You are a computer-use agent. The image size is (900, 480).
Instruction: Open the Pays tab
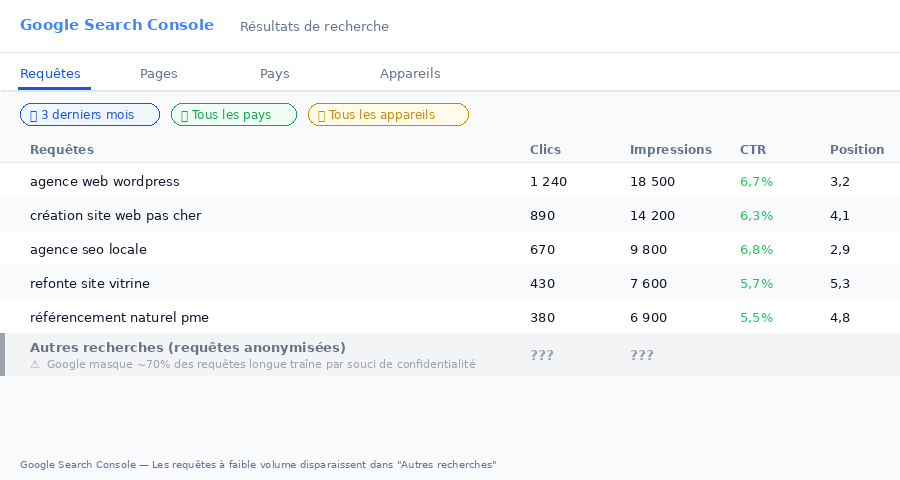coord(275,74)
